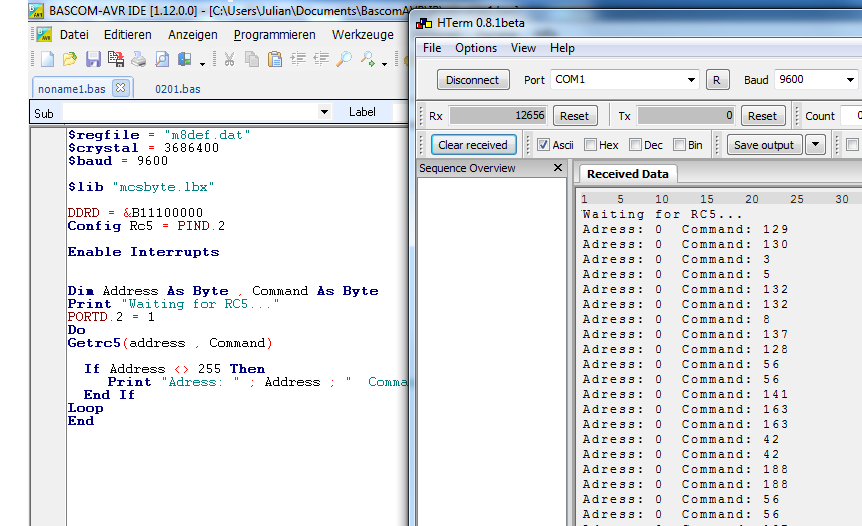Refresh ports with the R button
Image resolution: width=862 pixels, height=526 pixels.
click(717, 80)
